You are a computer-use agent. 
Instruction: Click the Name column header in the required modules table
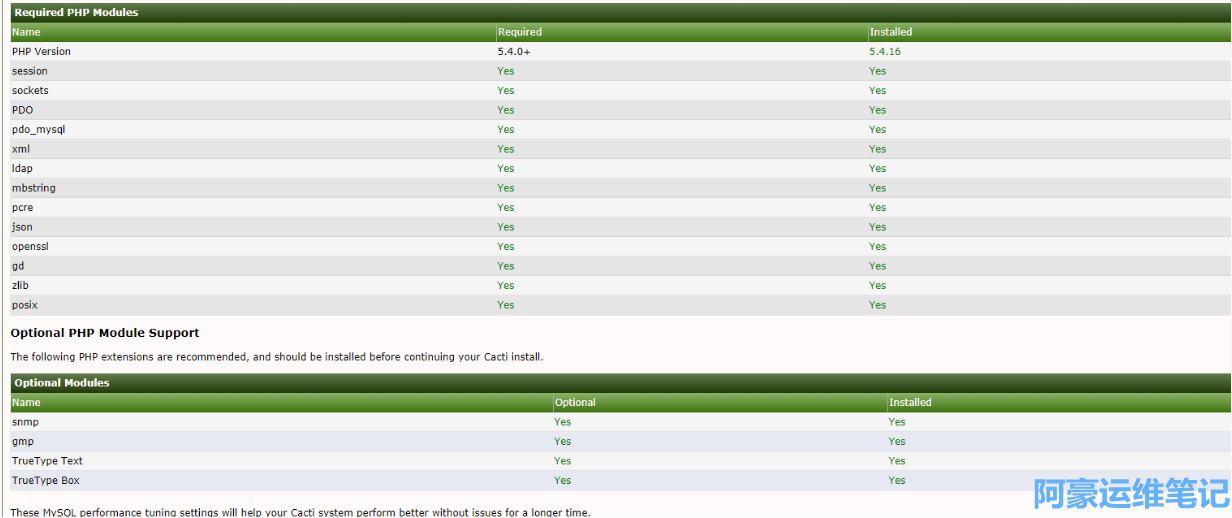coord(26,32)
